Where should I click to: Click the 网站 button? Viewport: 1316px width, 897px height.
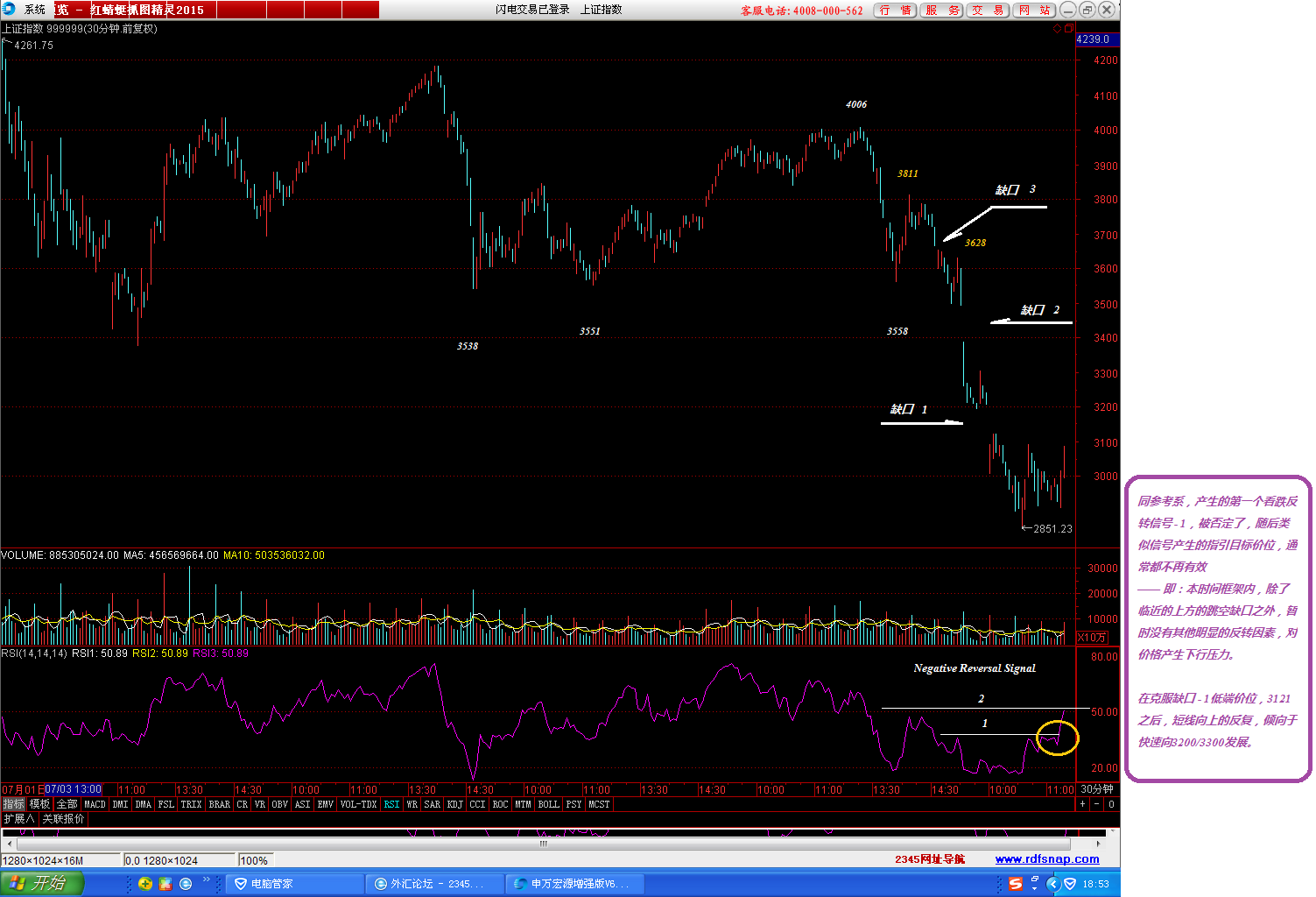(x=1034, y=11)
